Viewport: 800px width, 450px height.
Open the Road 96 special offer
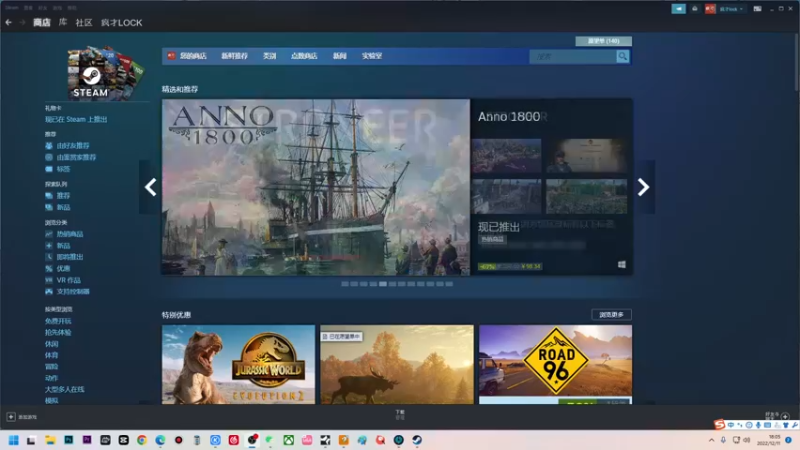555,364
